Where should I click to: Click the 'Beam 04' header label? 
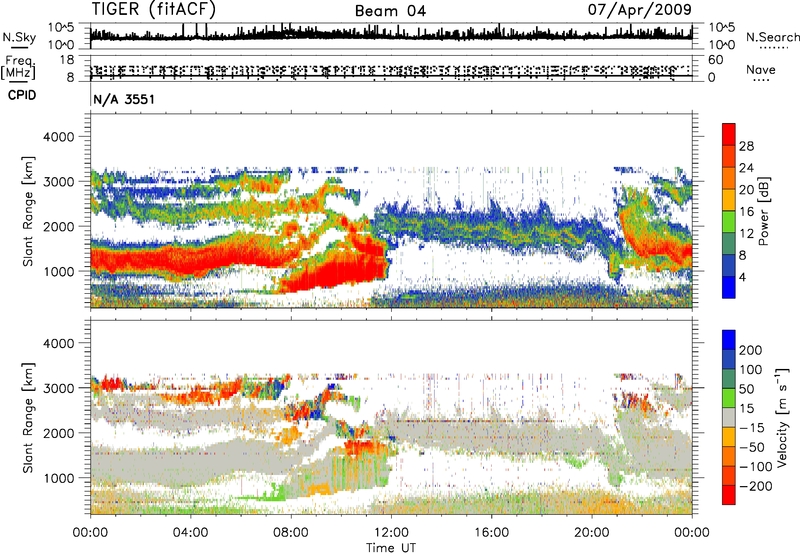390,11
